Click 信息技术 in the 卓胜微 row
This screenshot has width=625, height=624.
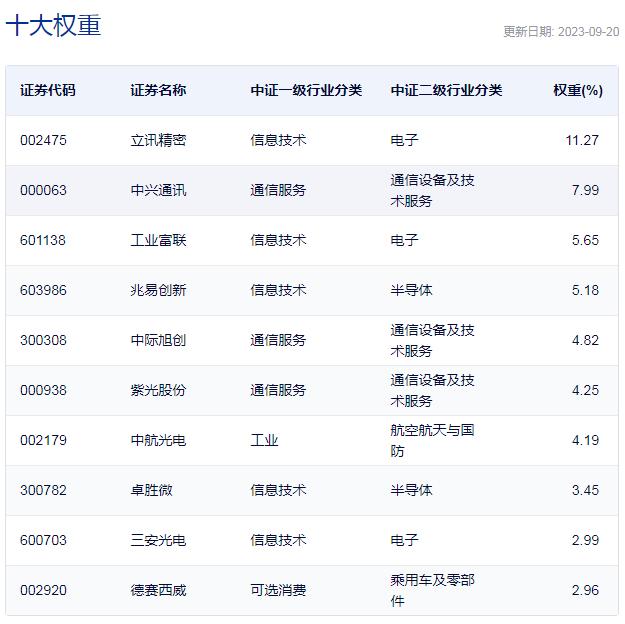pyautogui.click(x=278, y=490)
